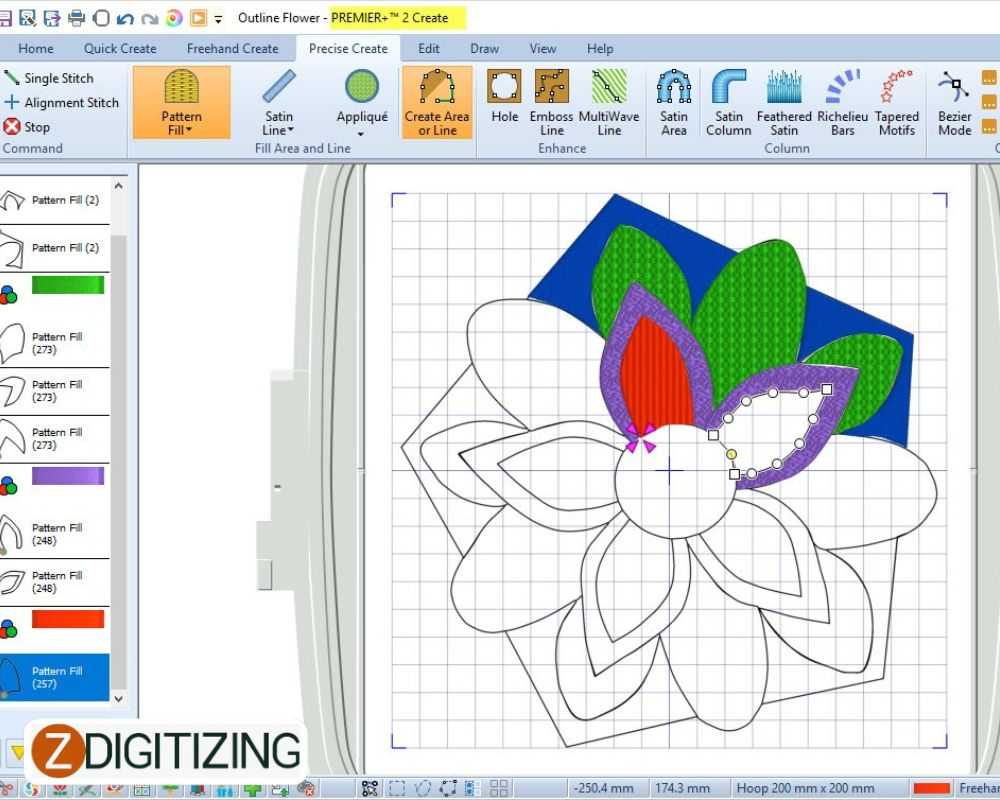
Task: Select the Hole tool in Enhance group
Action: click(x=504, y=100)
